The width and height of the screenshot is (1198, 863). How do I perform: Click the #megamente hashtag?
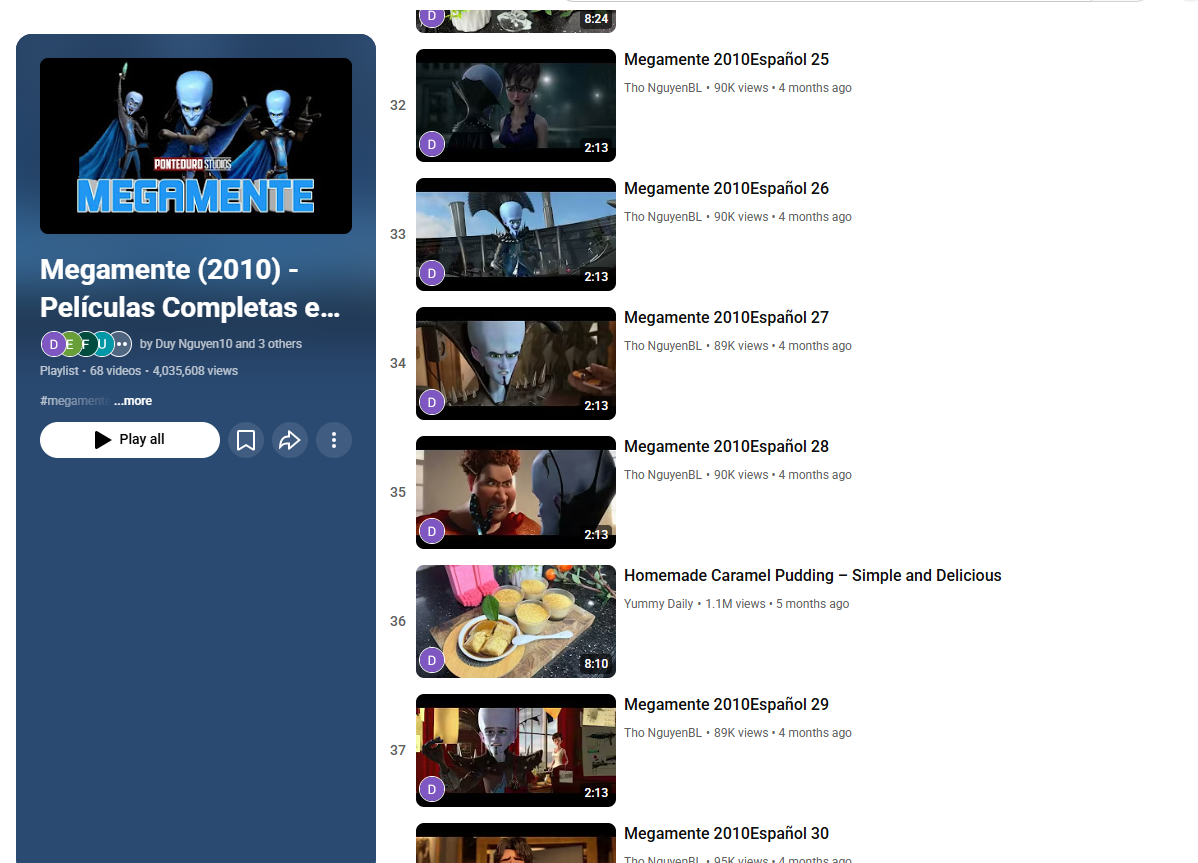pos(75,401)
